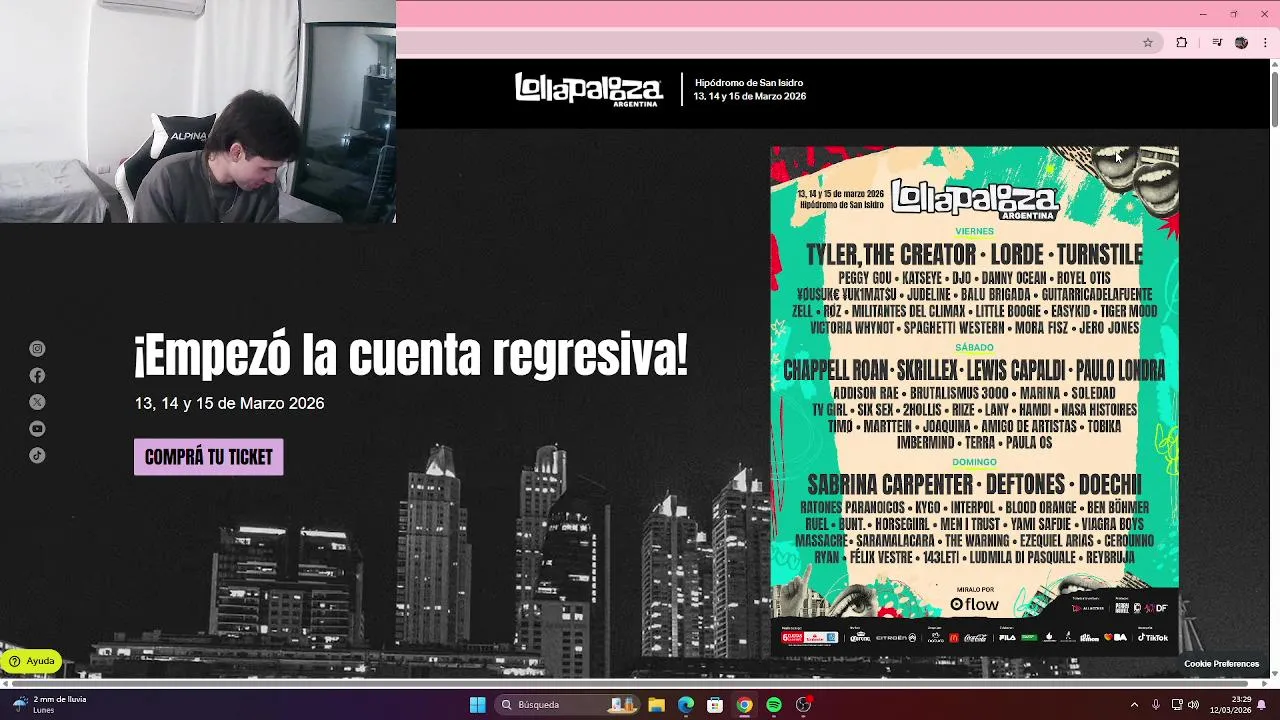The height and width of the screenshot is (720, 1280).
Task: Launch Microsoft Edge from the taskbar
Action: [x=686, y=705]
